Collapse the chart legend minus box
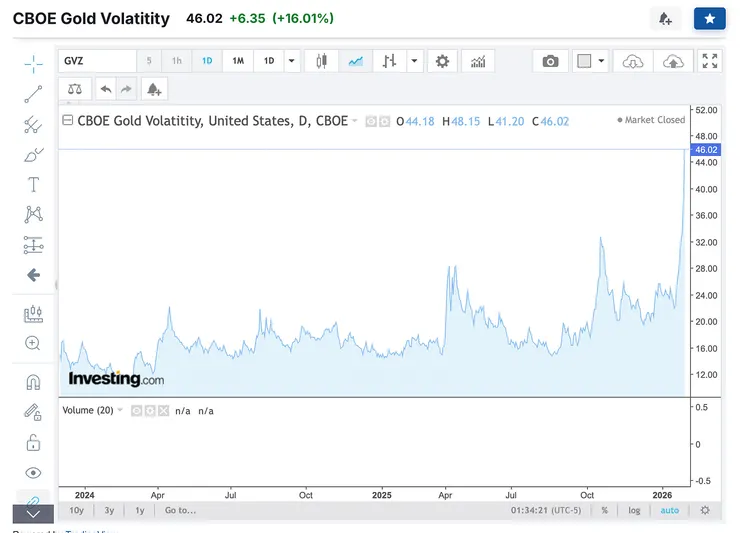This screenshot has width=740, height=533. pyautogui.click(x=67, y=120)
